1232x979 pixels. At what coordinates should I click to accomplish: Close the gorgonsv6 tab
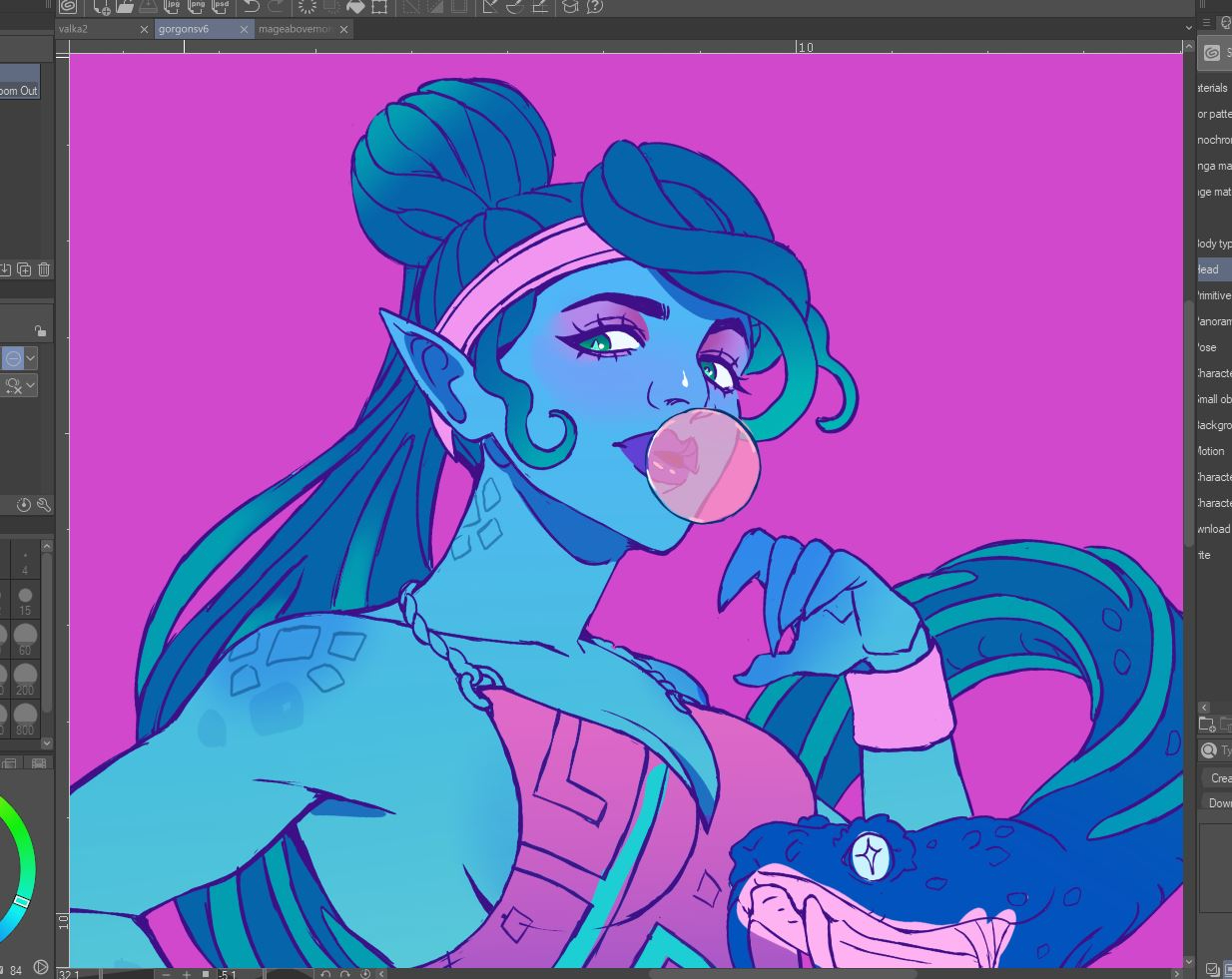[244, 29]
